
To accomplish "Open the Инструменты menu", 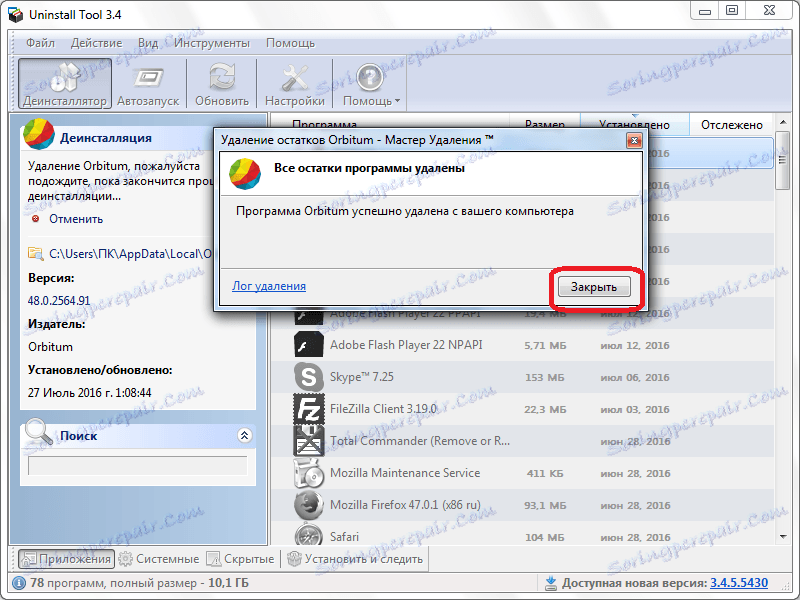I will pos(212,43).
